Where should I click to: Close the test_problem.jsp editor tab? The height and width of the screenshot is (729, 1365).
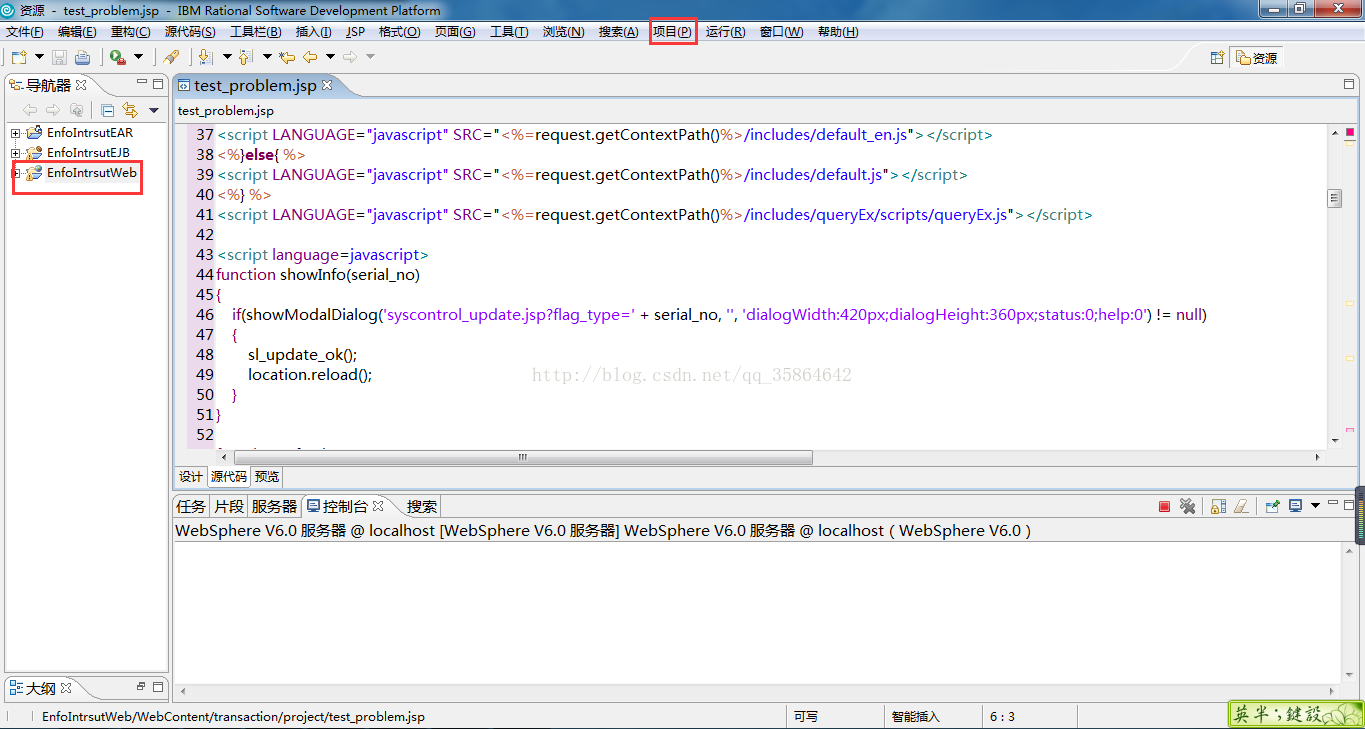(327, 85)
